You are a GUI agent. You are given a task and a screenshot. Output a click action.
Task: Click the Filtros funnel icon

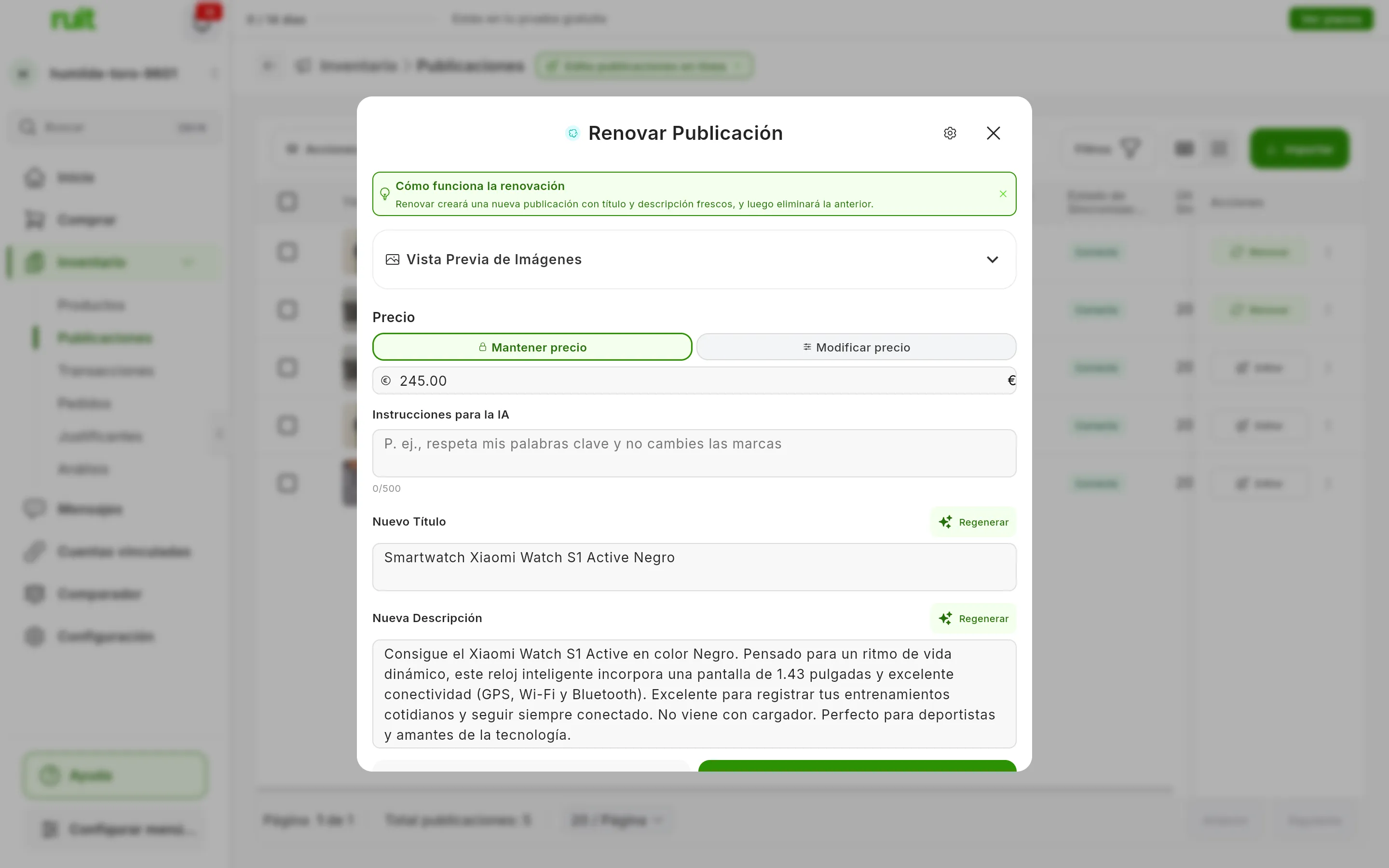[1130, 149]
